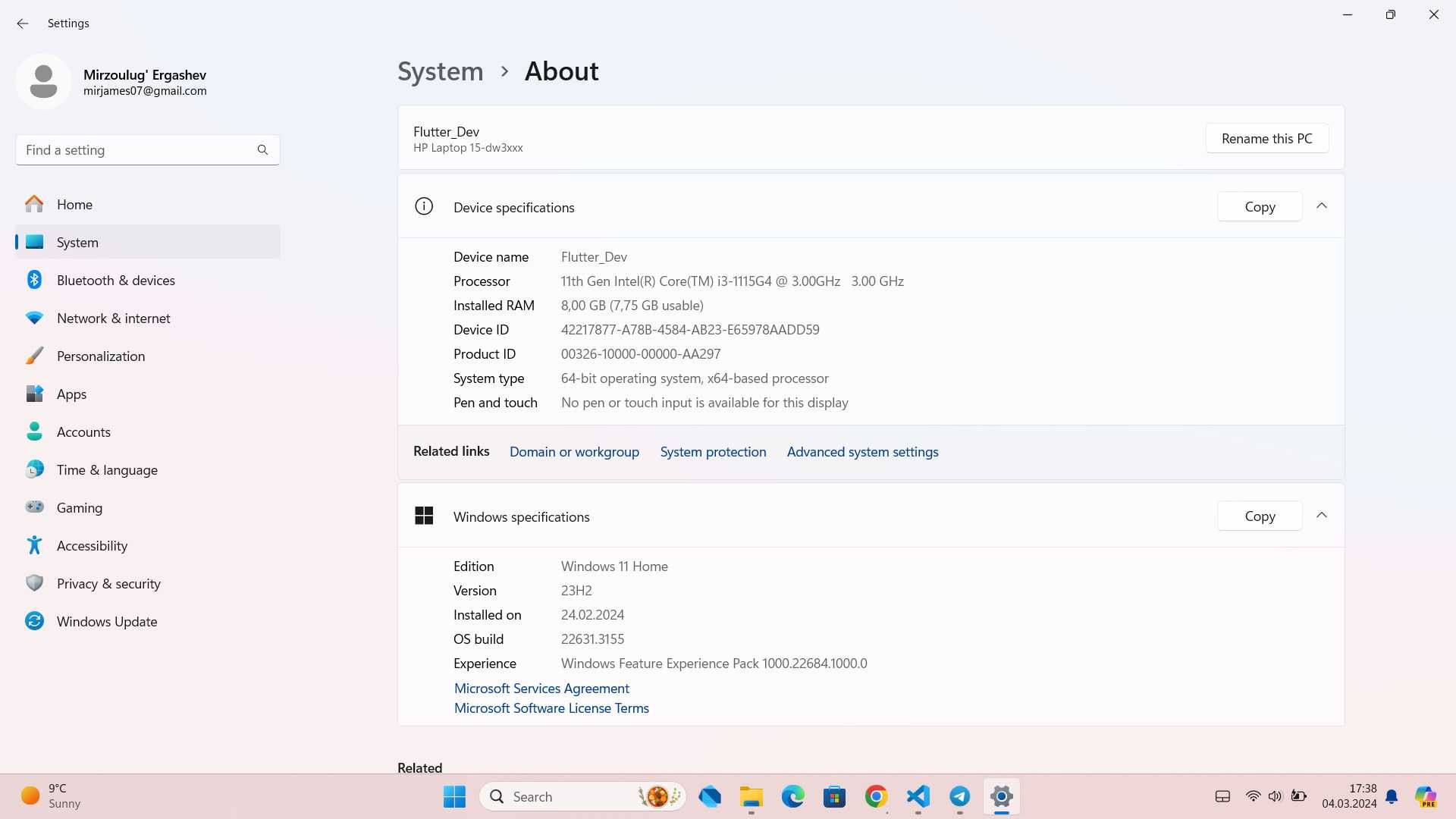Viewport: 1456px width, 819px height.
Task: Click the Windows Update refresh icon
Action: (34, 621)
